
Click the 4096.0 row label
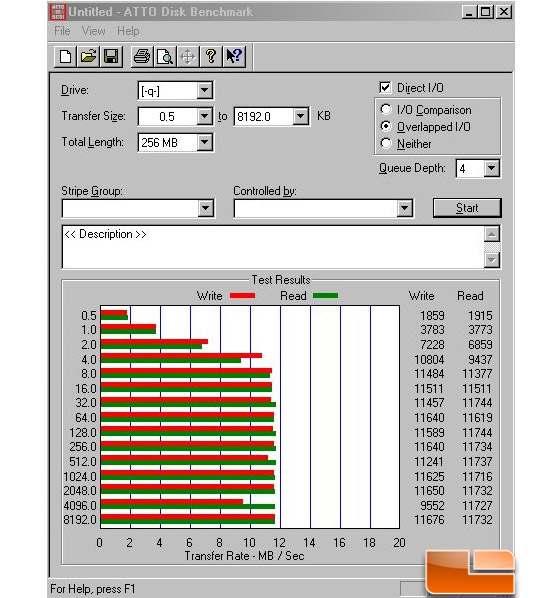(80, 505)
